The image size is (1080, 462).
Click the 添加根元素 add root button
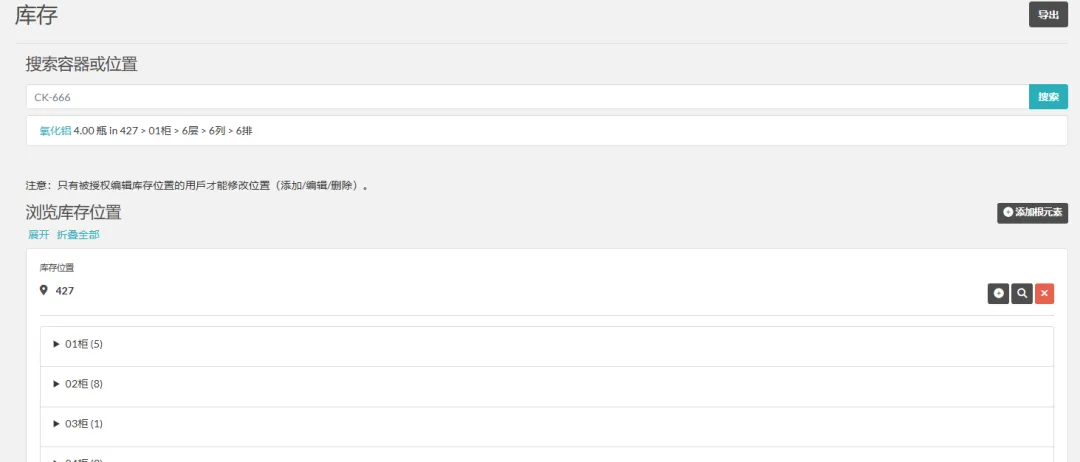click(1032, 212)
